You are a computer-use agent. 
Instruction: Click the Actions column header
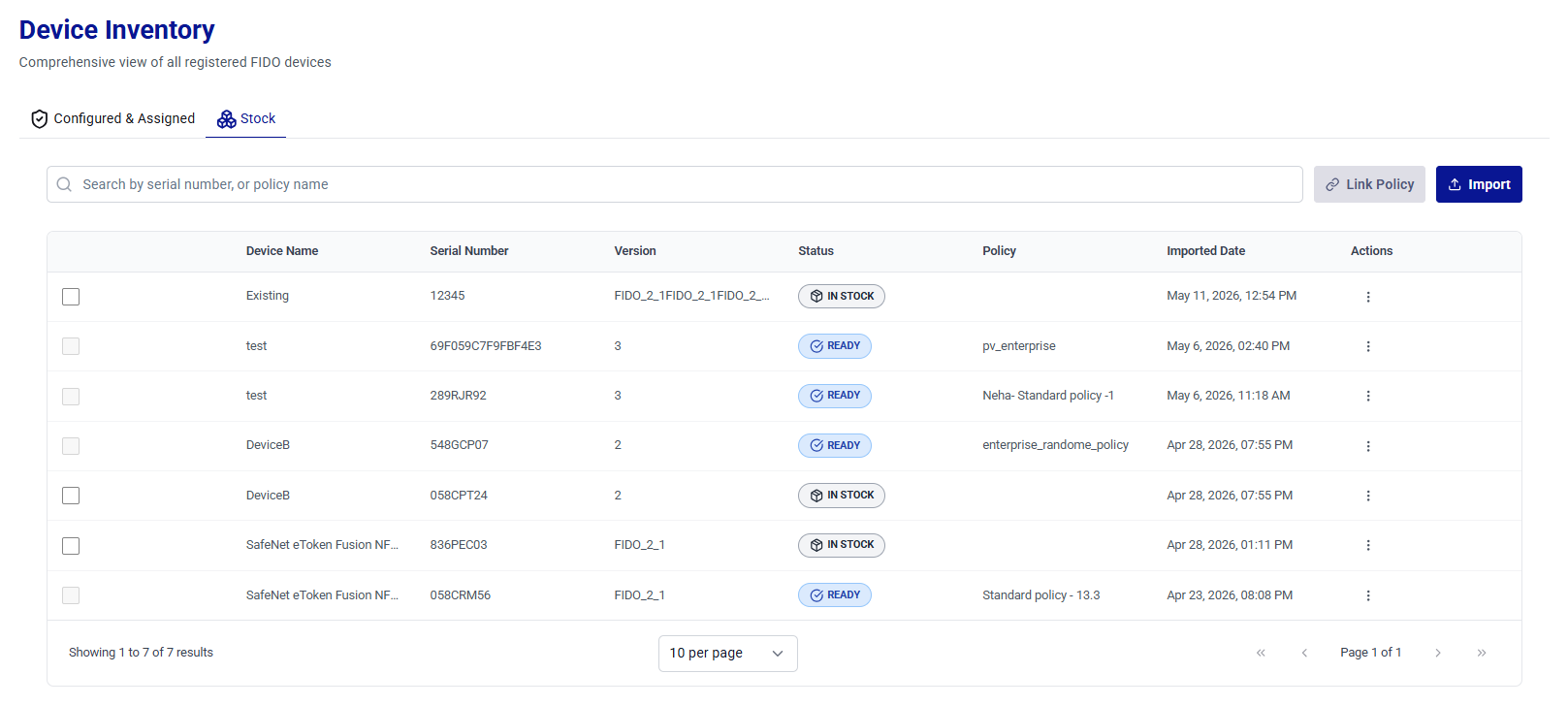(x=1371, y=251)
